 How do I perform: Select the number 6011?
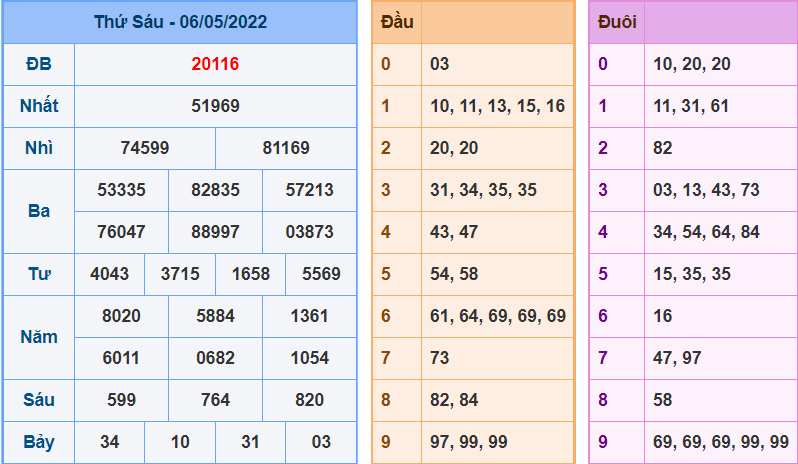pyautogui.click(x=121, y=358)
